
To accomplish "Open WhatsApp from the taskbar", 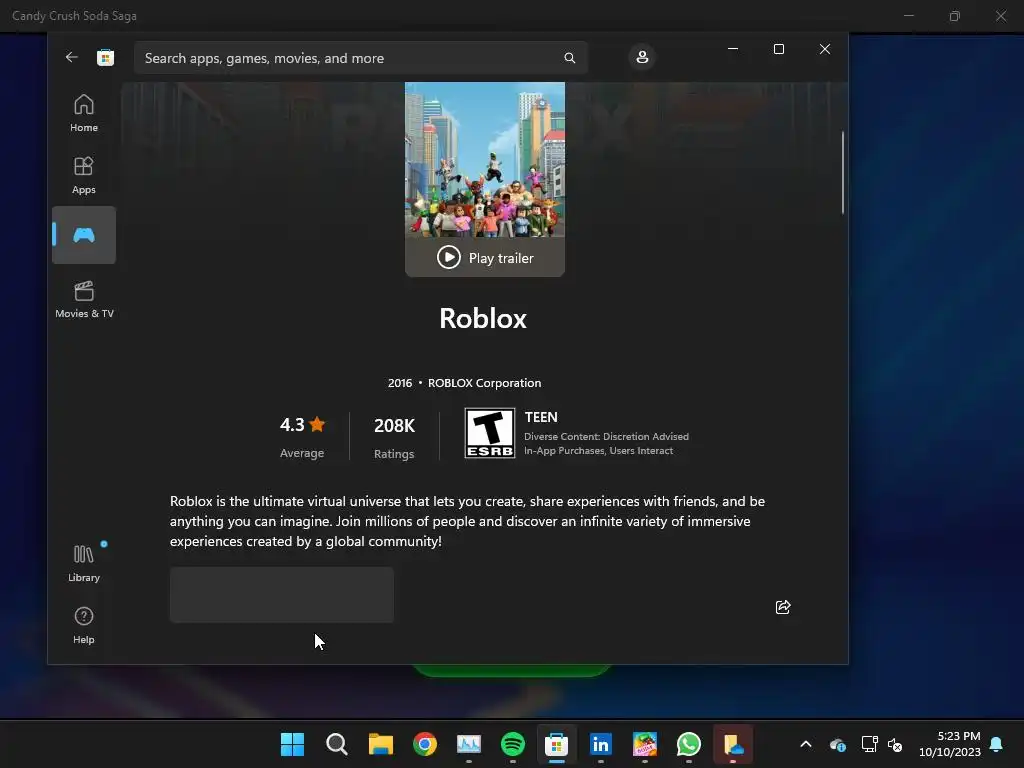I will 688,744.
